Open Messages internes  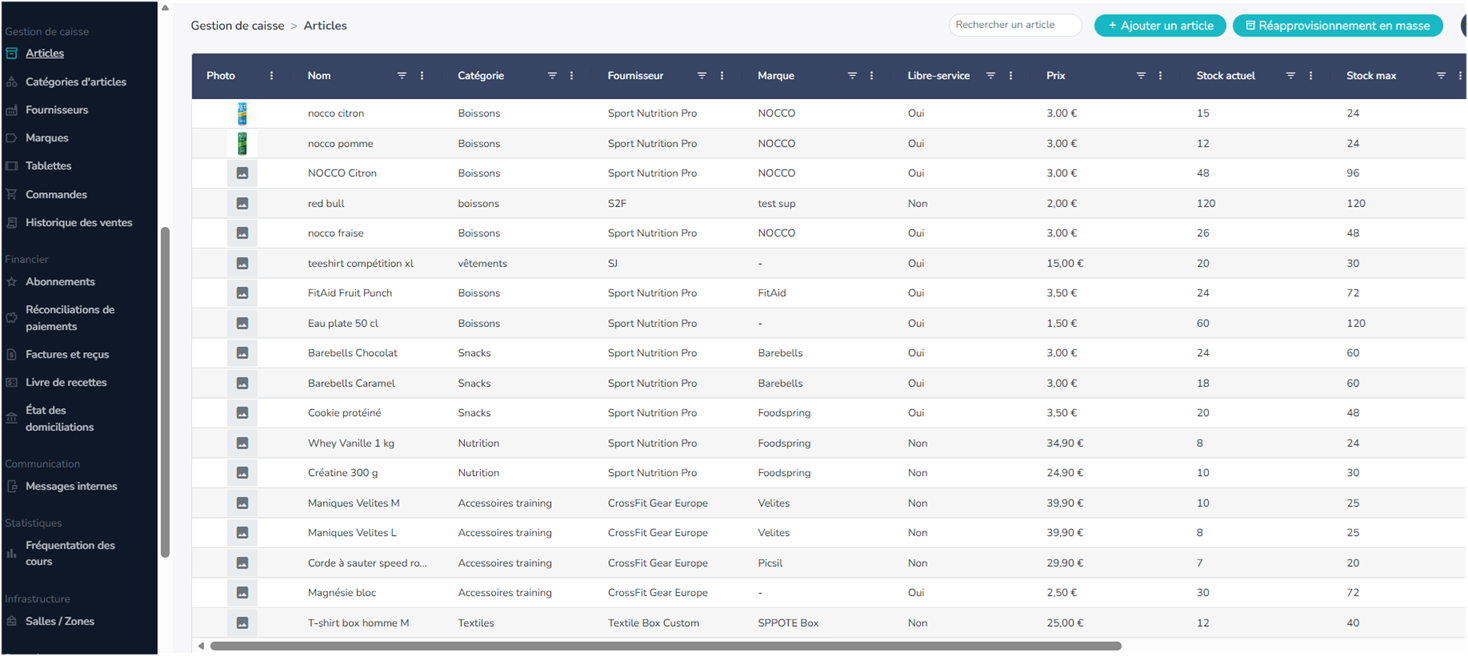[71, 486]
